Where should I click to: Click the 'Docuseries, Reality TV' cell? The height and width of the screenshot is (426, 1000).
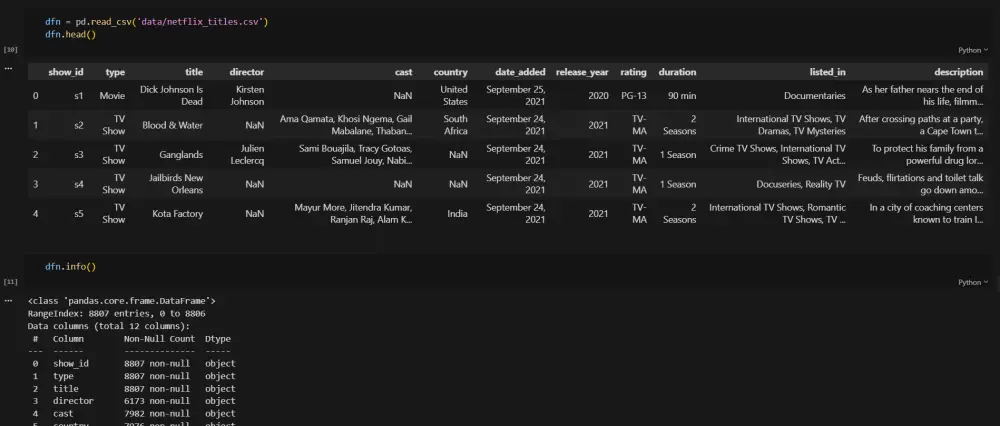(x=800, y=184)
